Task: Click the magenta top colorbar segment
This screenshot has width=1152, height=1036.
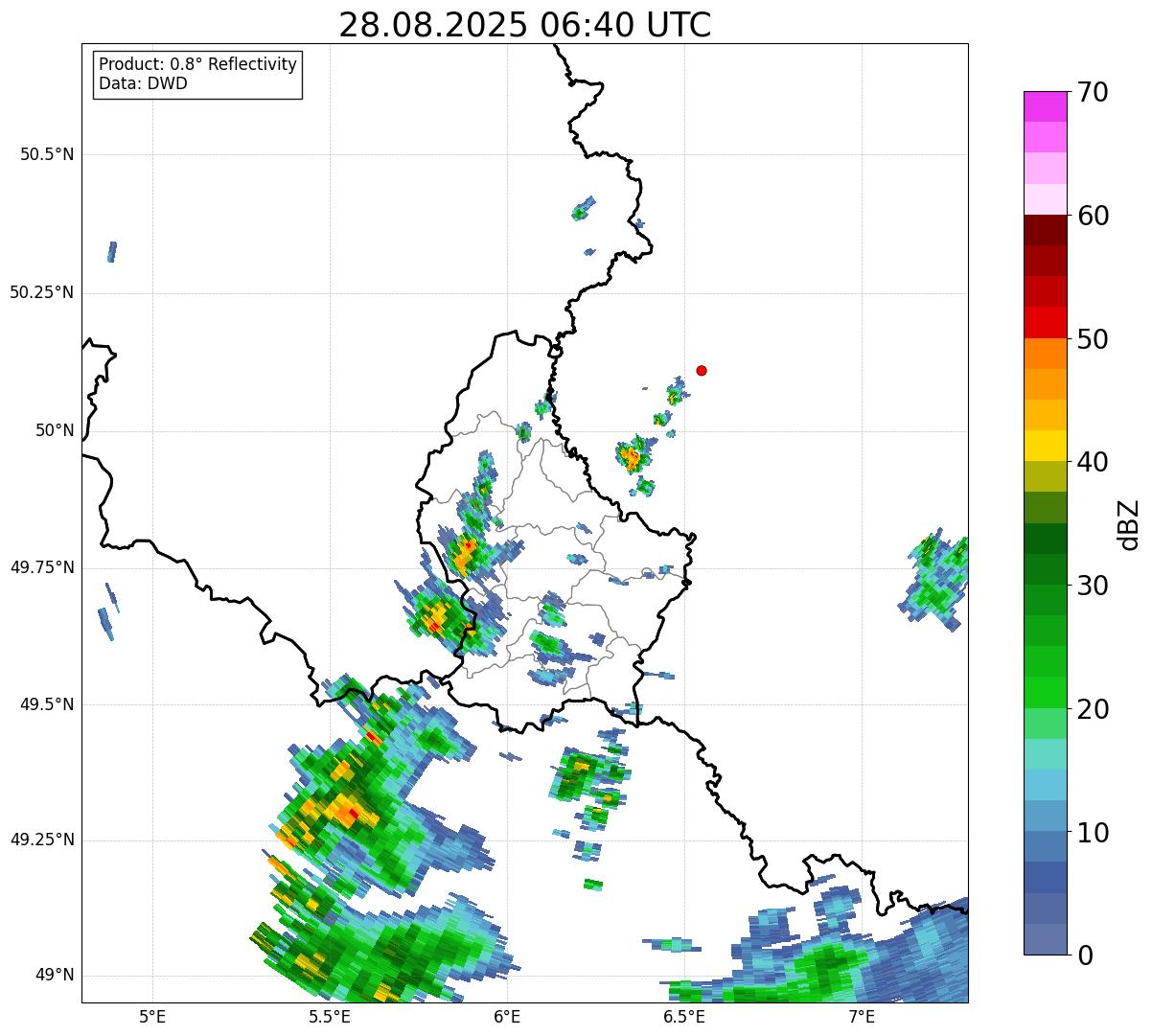Action: (x=1045, y=106)
